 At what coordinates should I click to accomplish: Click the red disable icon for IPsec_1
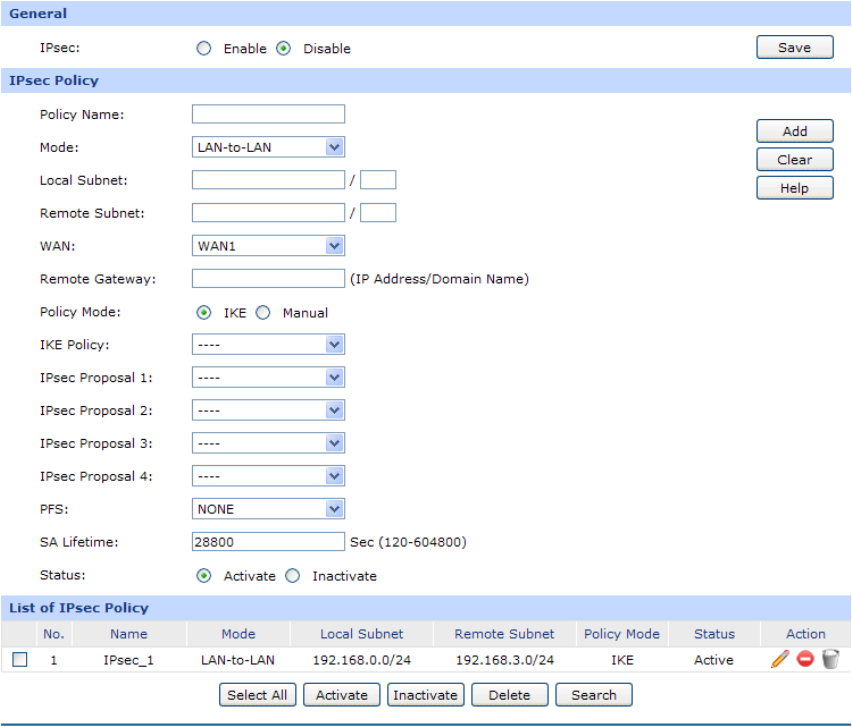click(805, 659)
